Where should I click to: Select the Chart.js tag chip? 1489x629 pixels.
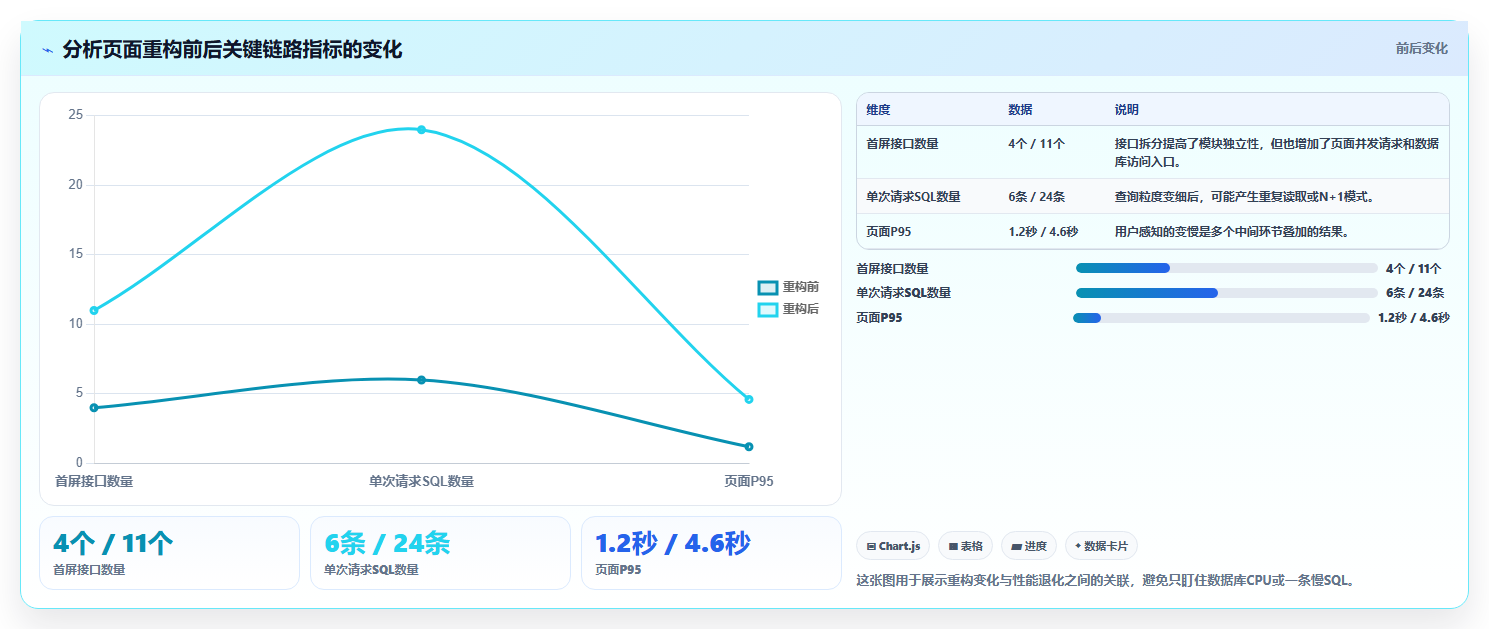tap(893, 546)
